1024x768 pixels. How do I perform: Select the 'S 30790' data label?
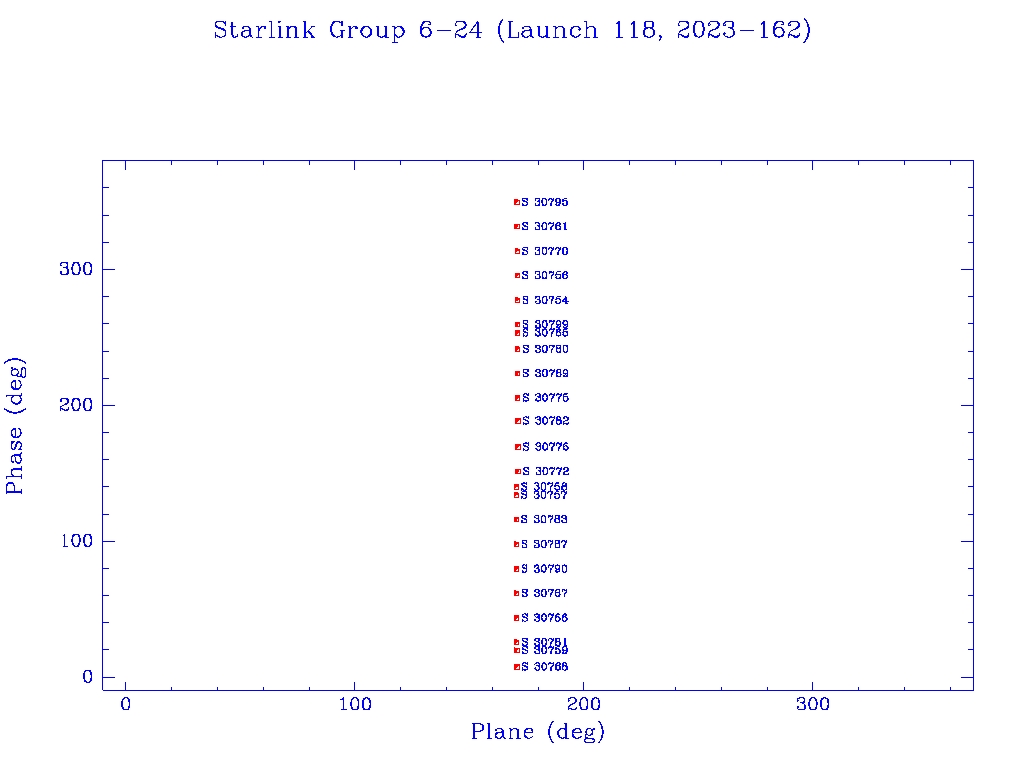coord(544,569)
